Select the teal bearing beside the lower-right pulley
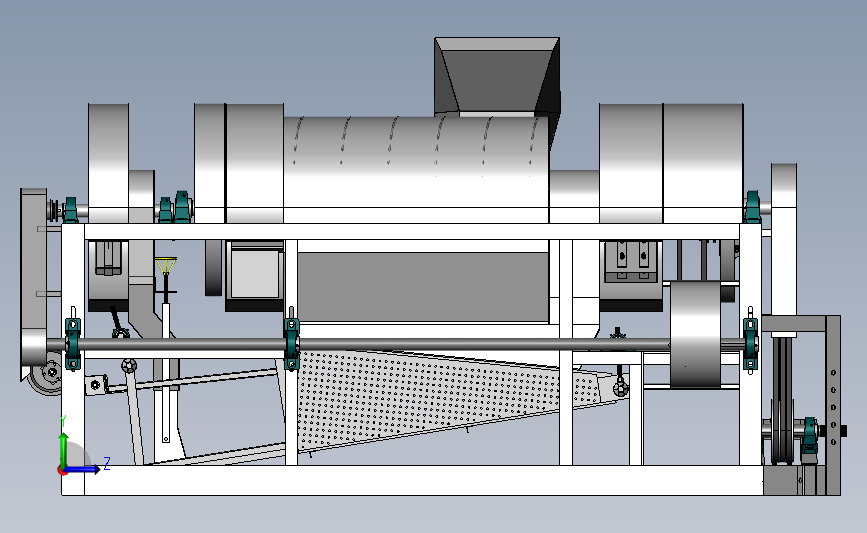Screen dimensions: 867x533 [811, 434]
